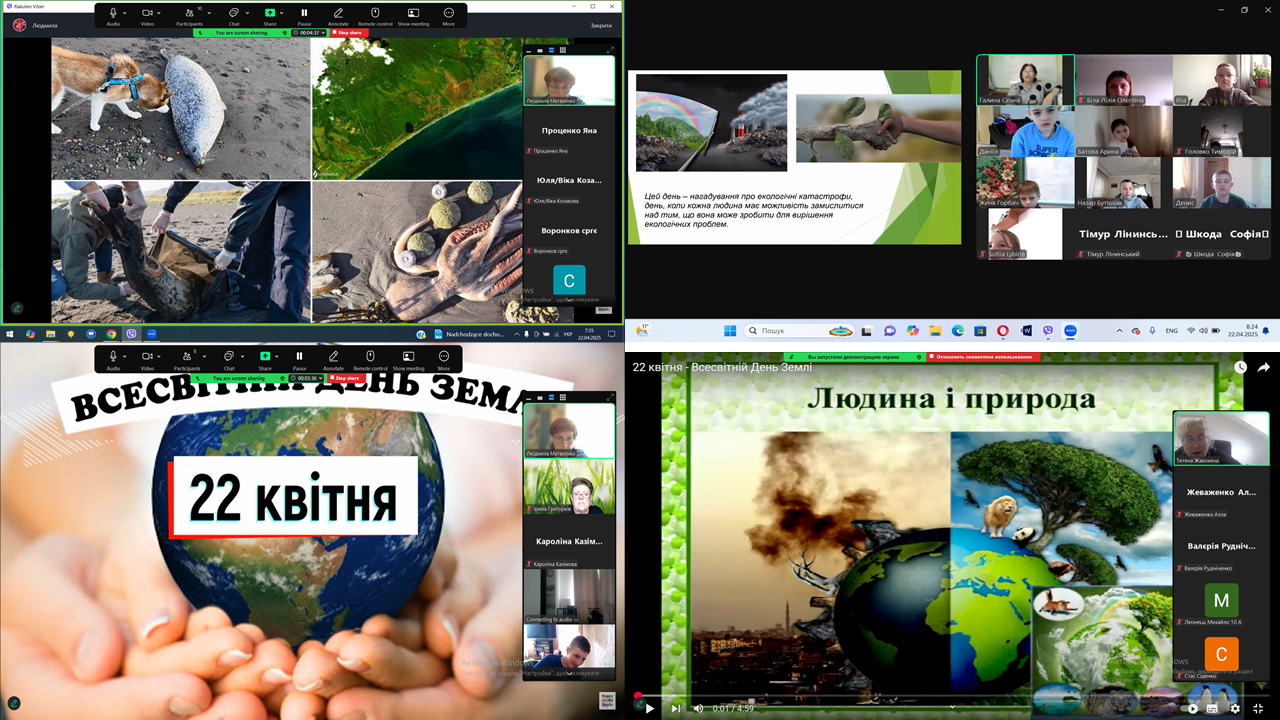Viewport: 1280px width, 720px height.
Task: Open Opera from the Windows 11 taskbar
Action: (x=1003, y=330)
